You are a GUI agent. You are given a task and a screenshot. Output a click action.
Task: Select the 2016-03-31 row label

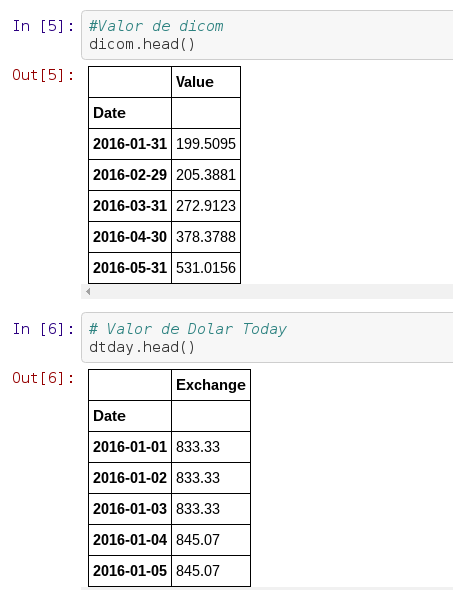pyautogui.click(x=130, y=206)
